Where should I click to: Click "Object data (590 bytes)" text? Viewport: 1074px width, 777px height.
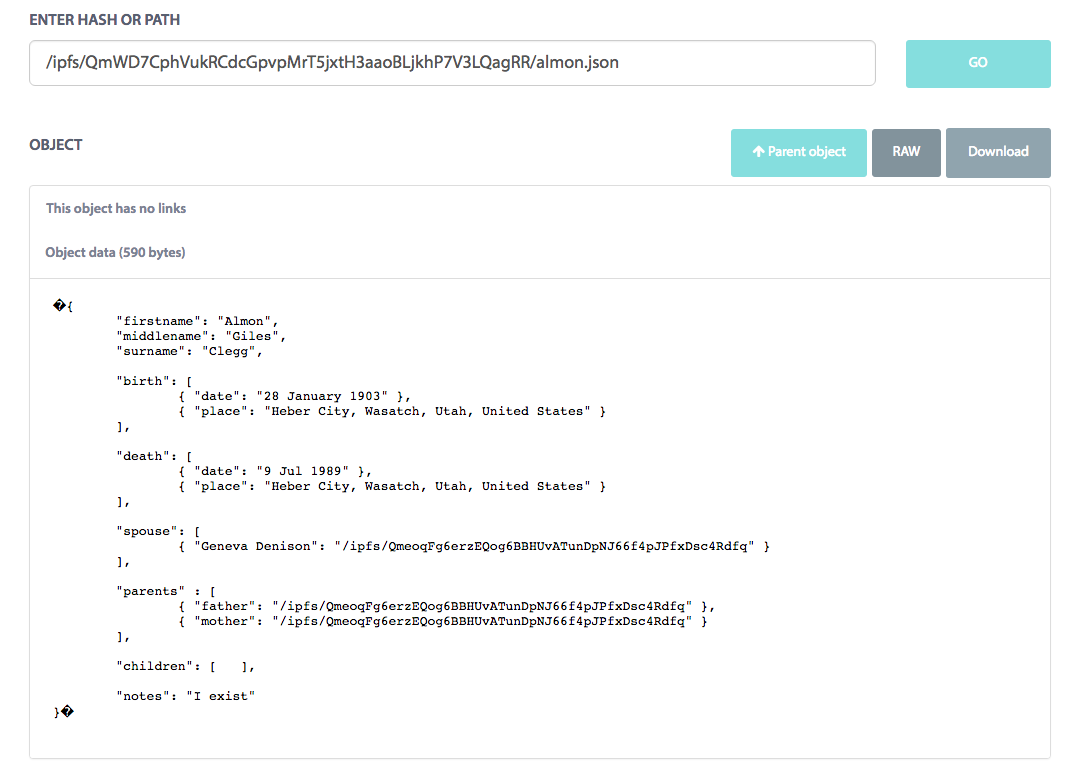pos(115,252)
